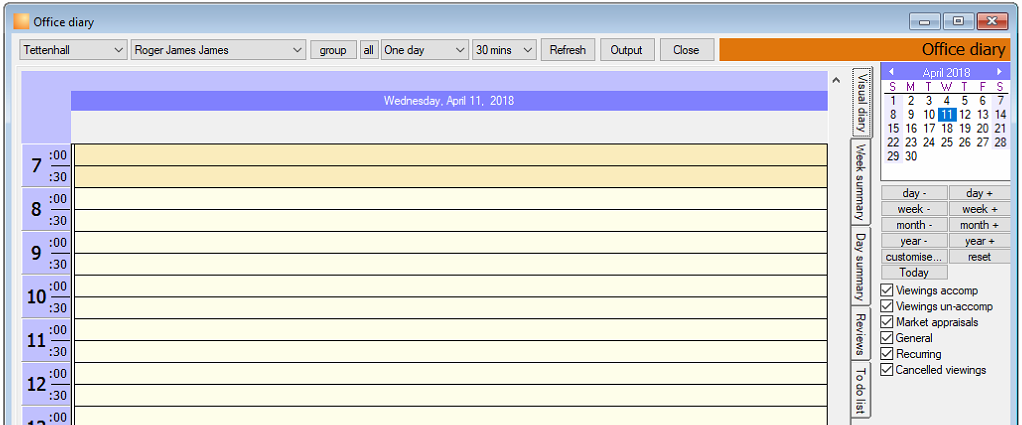Disable Cancelled viewings checkbox
Viewport: 1022px width, 425px height.
886,370
